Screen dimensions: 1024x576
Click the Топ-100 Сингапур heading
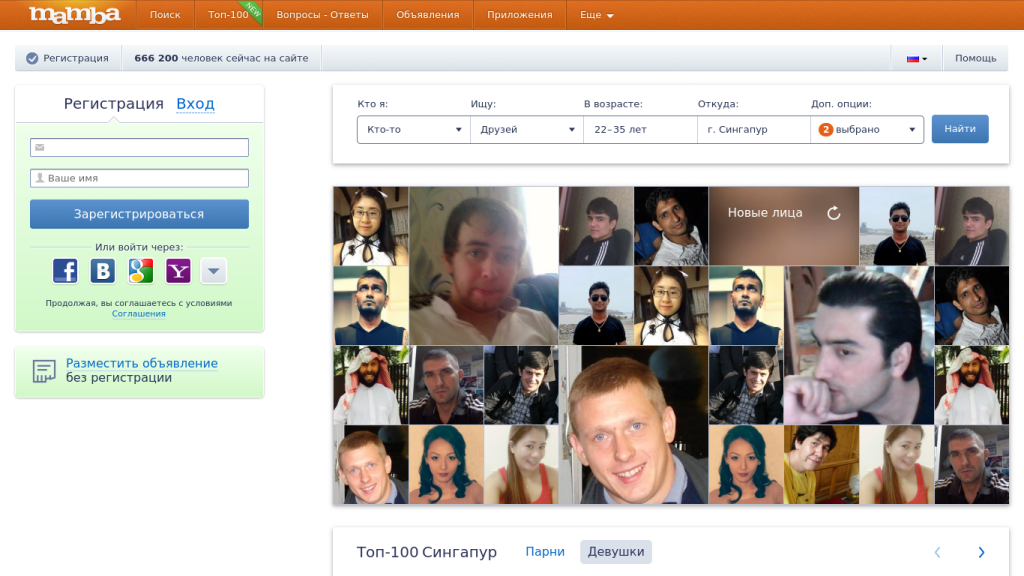coord(426,552)
